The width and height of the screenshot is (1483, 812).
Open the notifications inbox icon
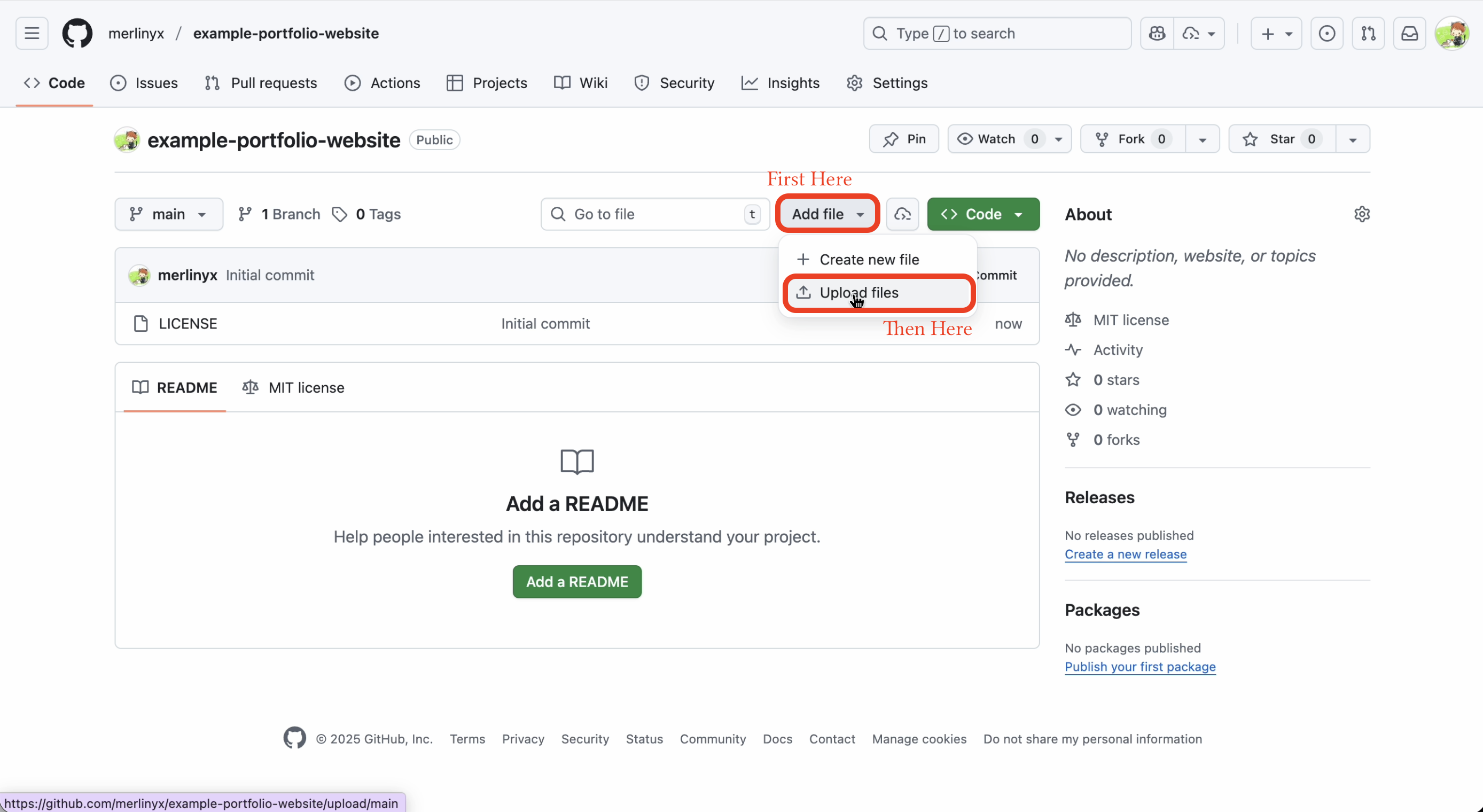(x=1409, y=34)
